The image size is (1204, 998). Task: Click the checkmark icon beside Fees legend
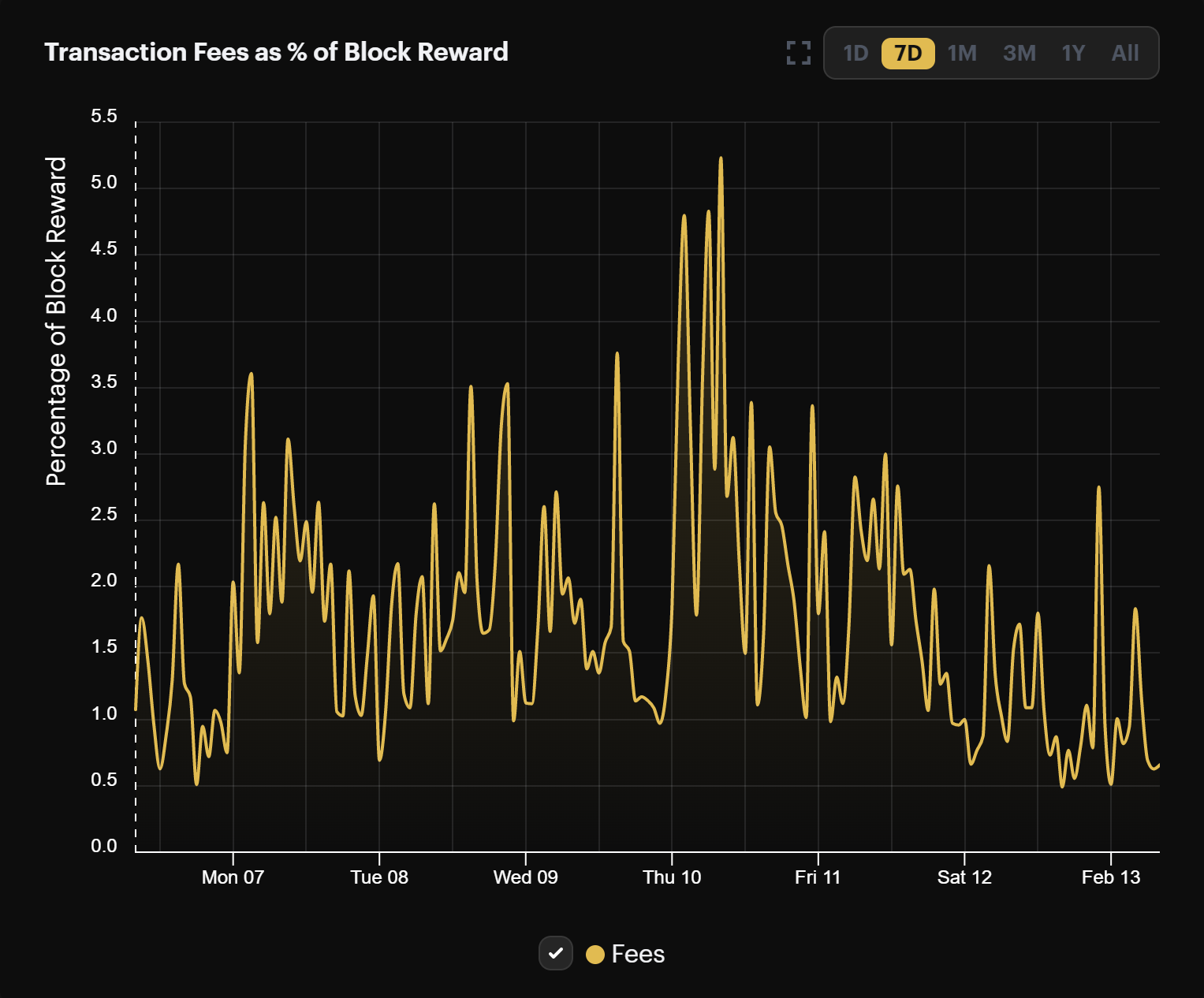click(x=556, y=953)
